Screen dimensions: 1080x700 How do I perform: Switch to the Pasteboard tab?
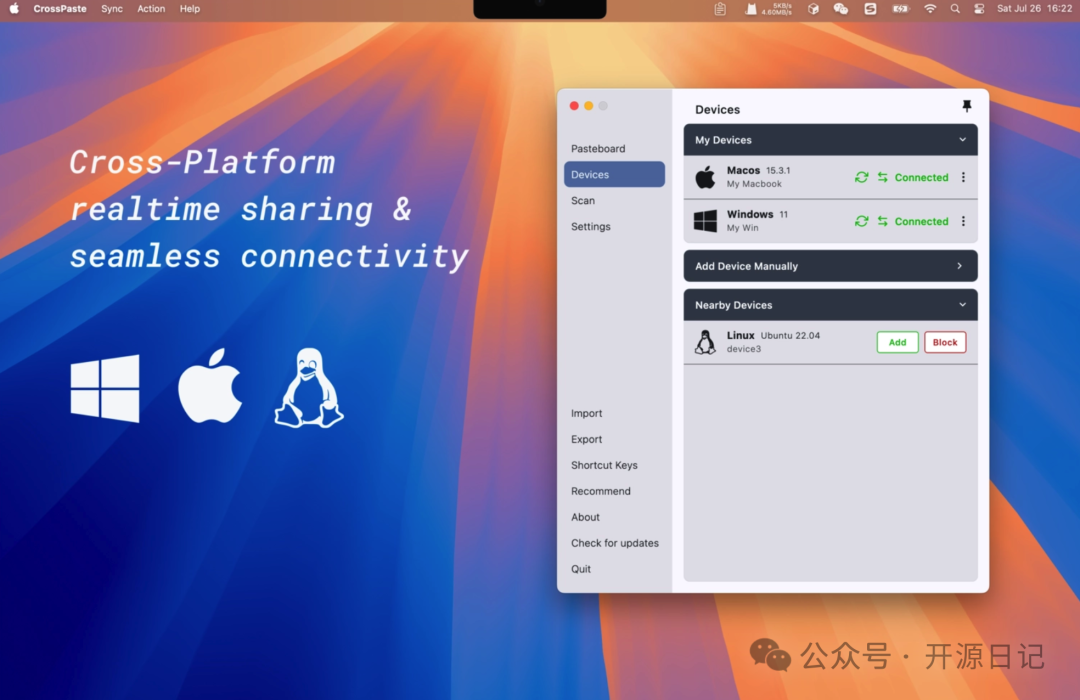tap(598, 149)
